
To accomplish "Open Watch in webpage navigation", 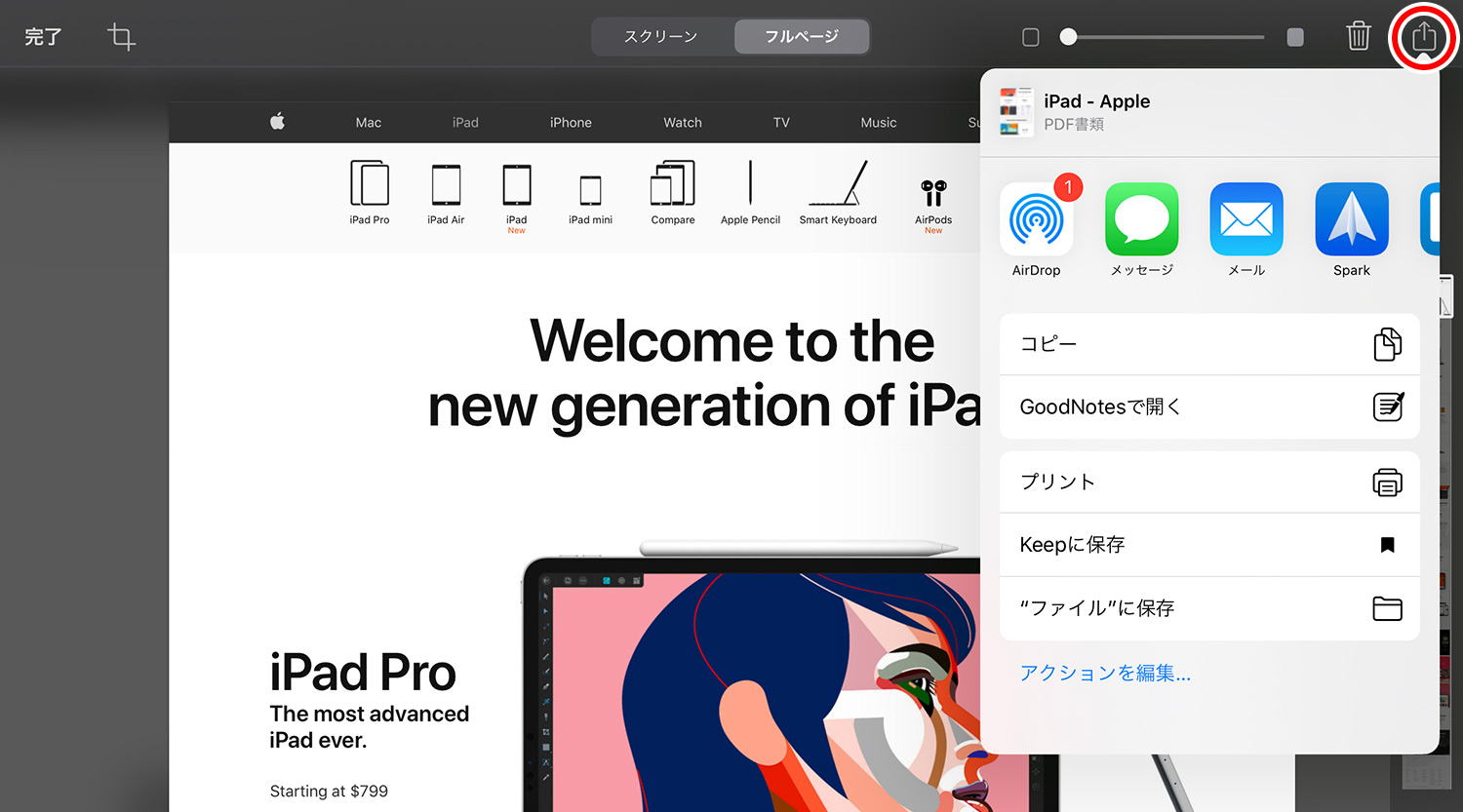I will point(683,123).
